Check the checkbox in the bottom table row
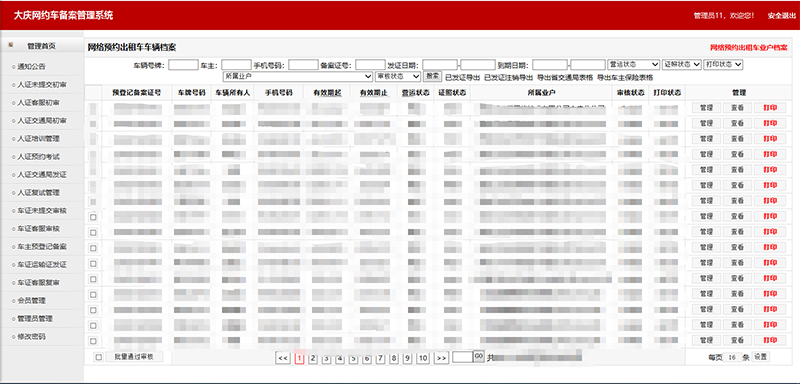The width and height of the screenshot is (800, 384). point(93,341)
